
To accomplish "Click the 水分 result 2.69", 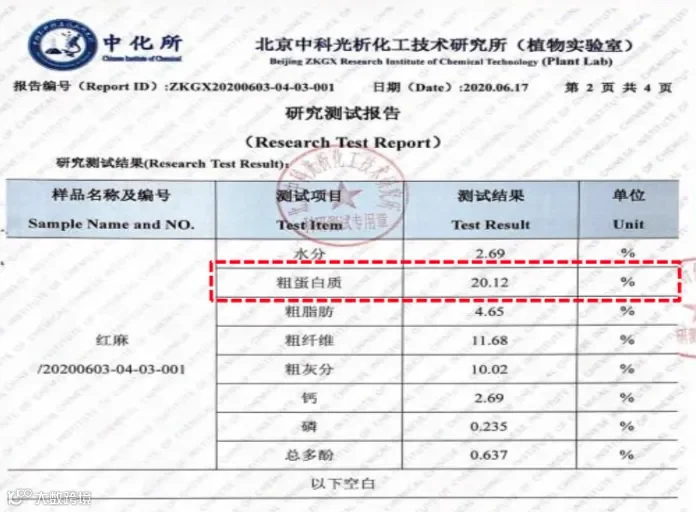I will coord(490,254).
